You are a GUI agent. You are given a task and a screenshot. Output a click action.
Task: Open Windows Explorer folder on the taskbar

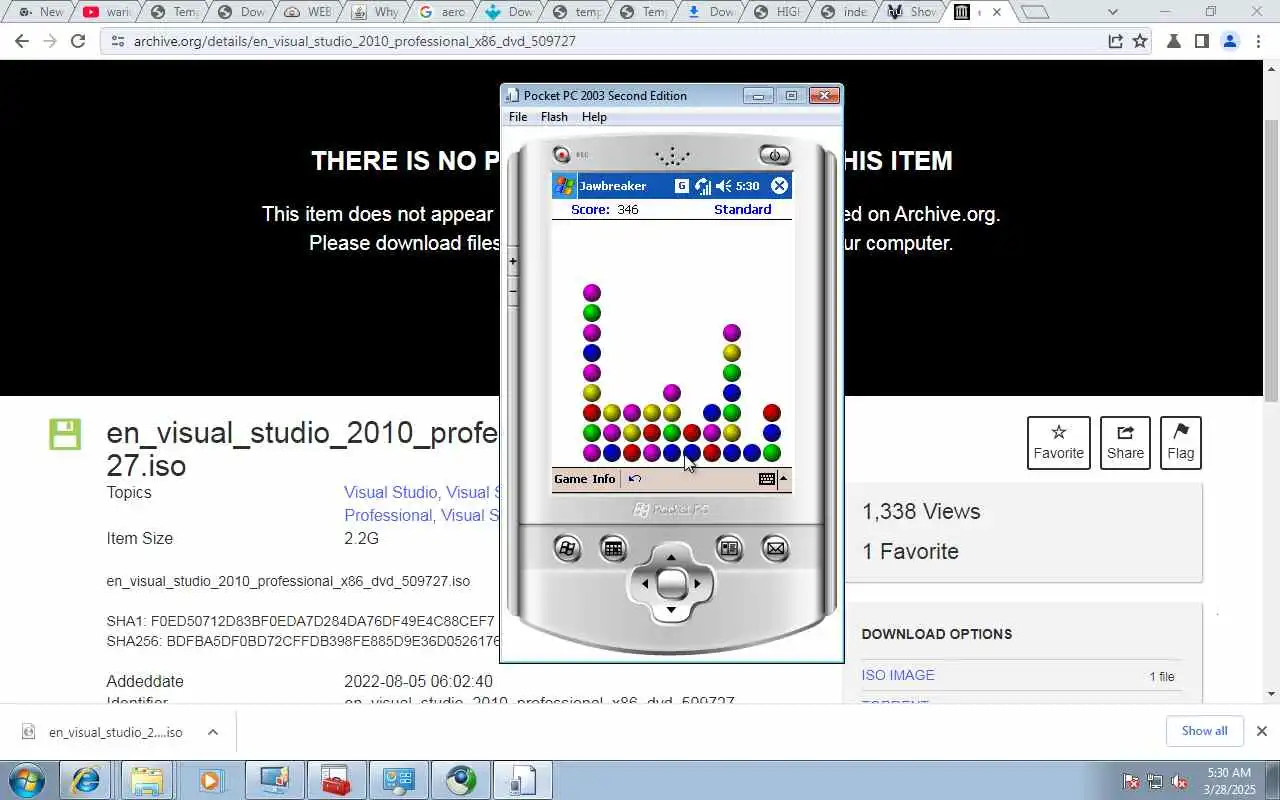tap(146, 780)
